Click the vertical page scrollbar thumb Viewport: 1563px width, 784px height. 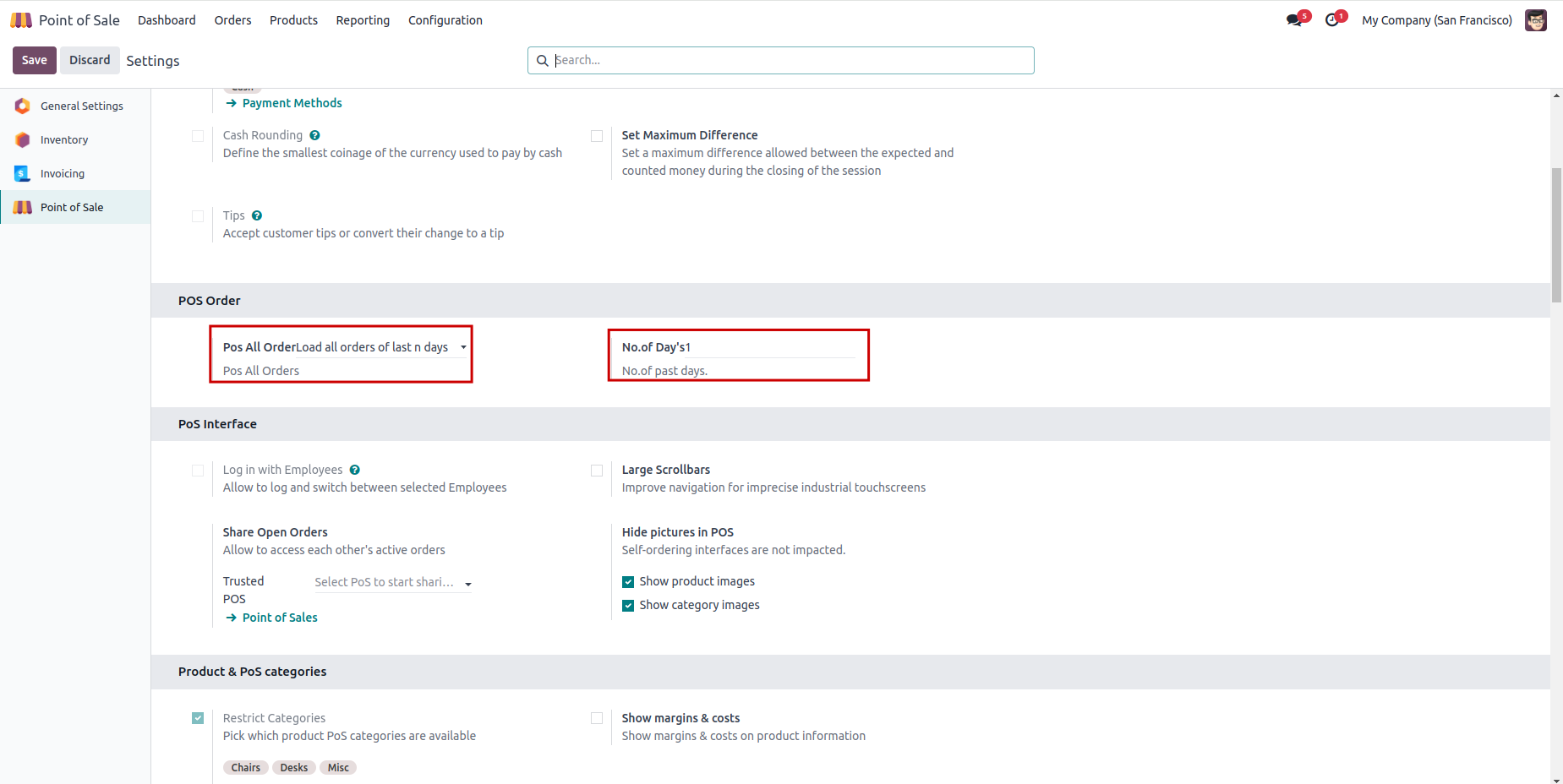coord(1556,235)
